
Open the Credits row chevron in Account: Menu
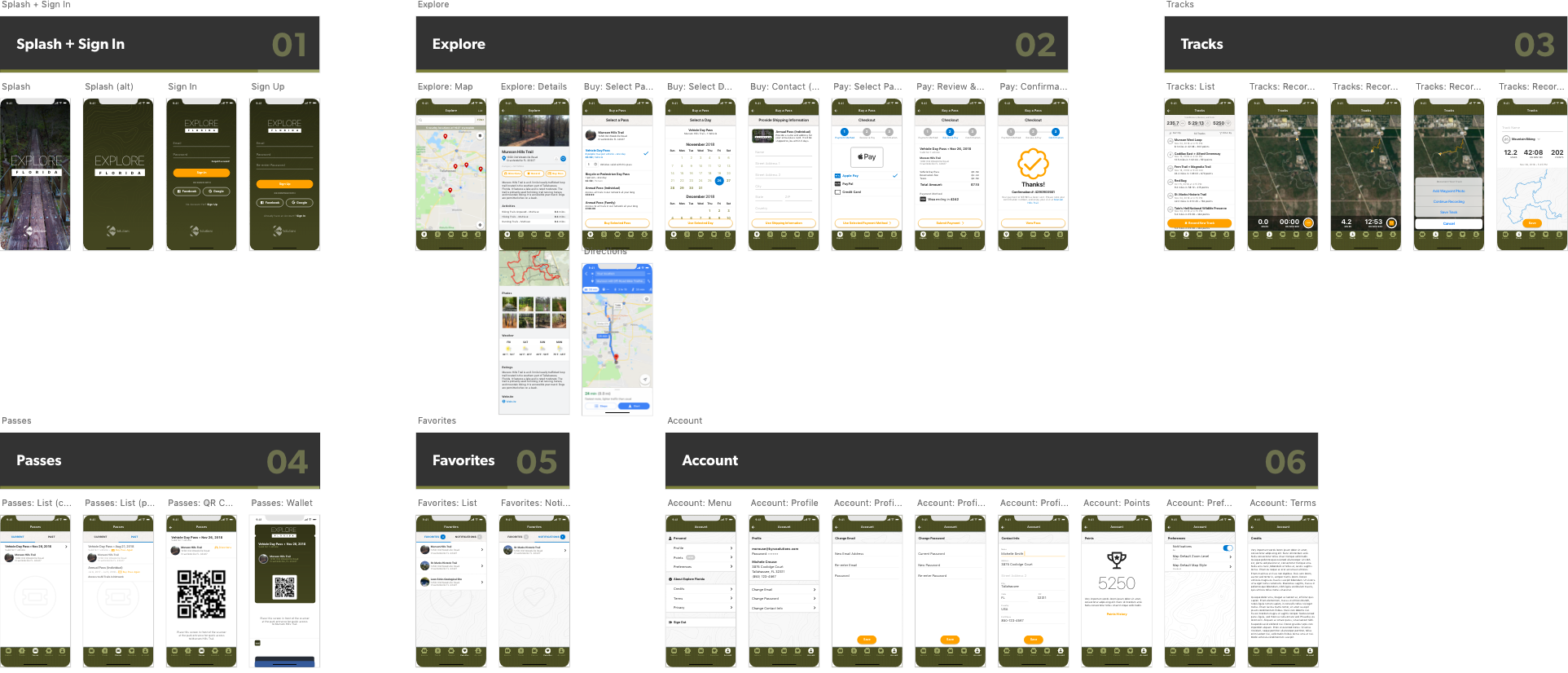tap(731, 588)
